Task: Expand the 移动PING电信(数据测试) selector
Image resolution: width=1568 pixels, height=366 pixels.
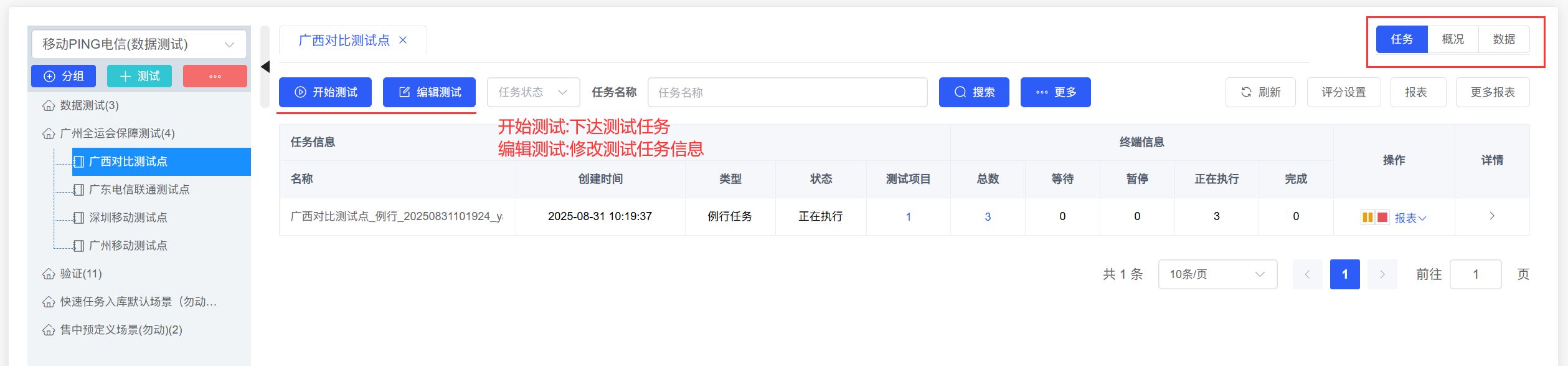Action: (139, 44)
